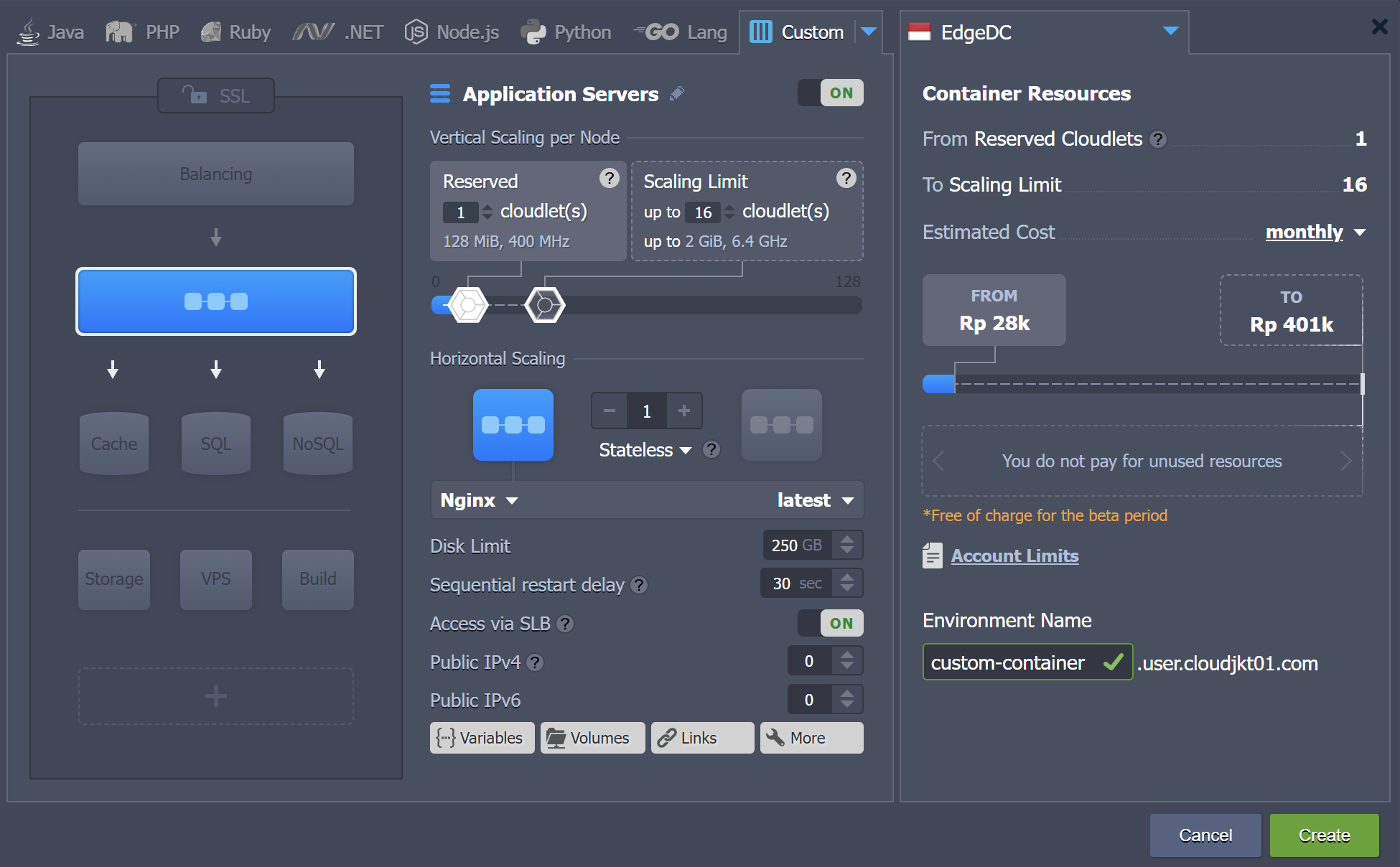Viewport: 1400px width, 867px height.
Task: Open the latest version tag dropdown
Action: click(816, 500)
